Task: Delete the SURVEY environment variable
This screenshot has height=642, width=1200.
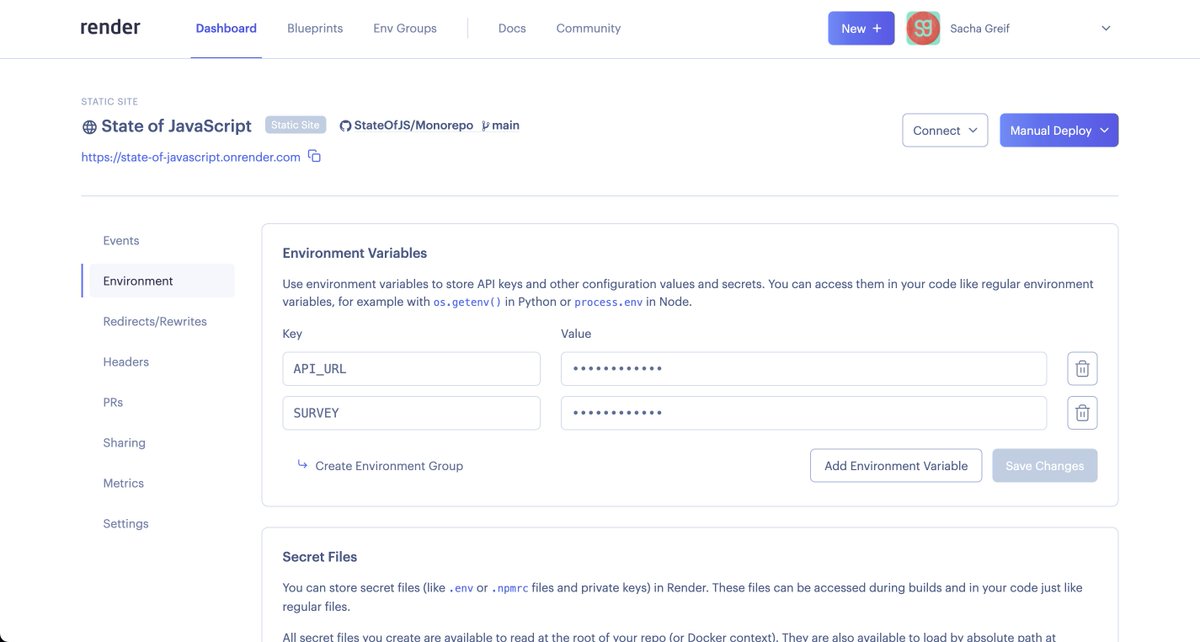Action: point(1082,413)
